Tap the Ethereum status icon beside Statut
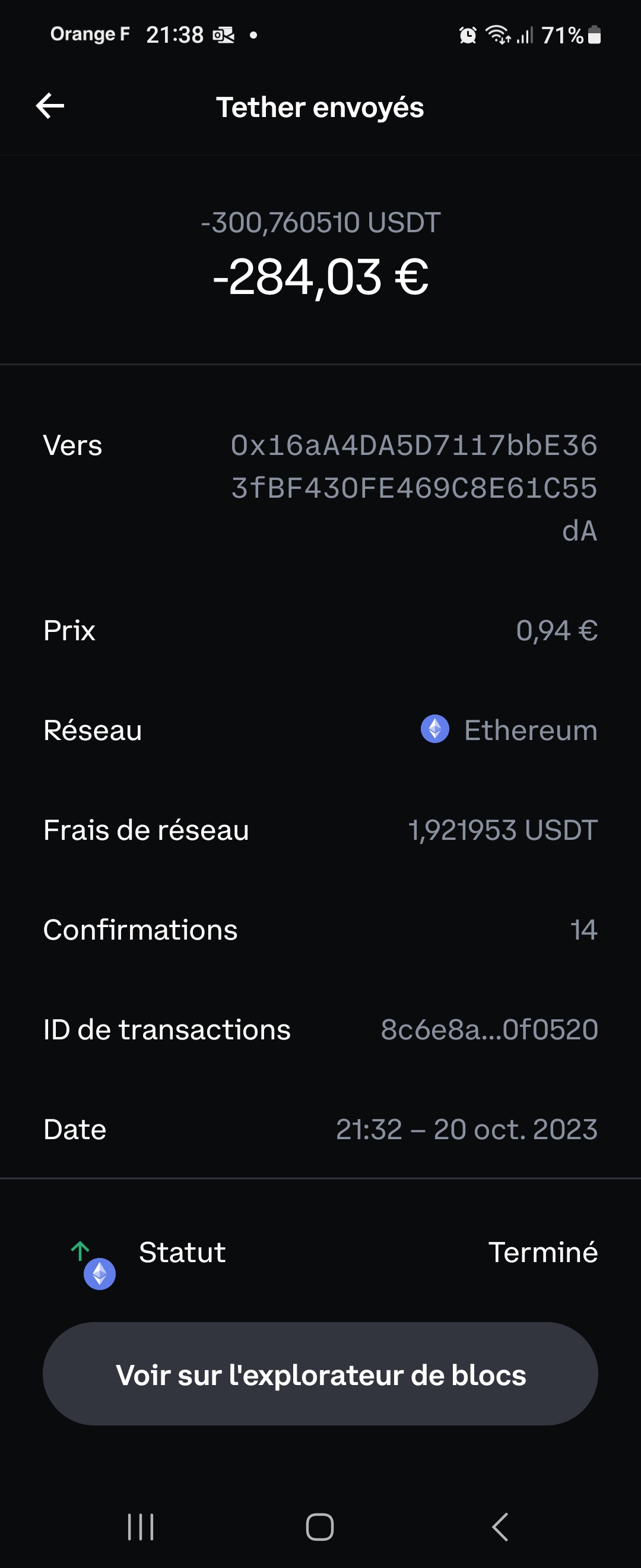The height and width of the screenshot is (1568, 641). (99, 1273)
